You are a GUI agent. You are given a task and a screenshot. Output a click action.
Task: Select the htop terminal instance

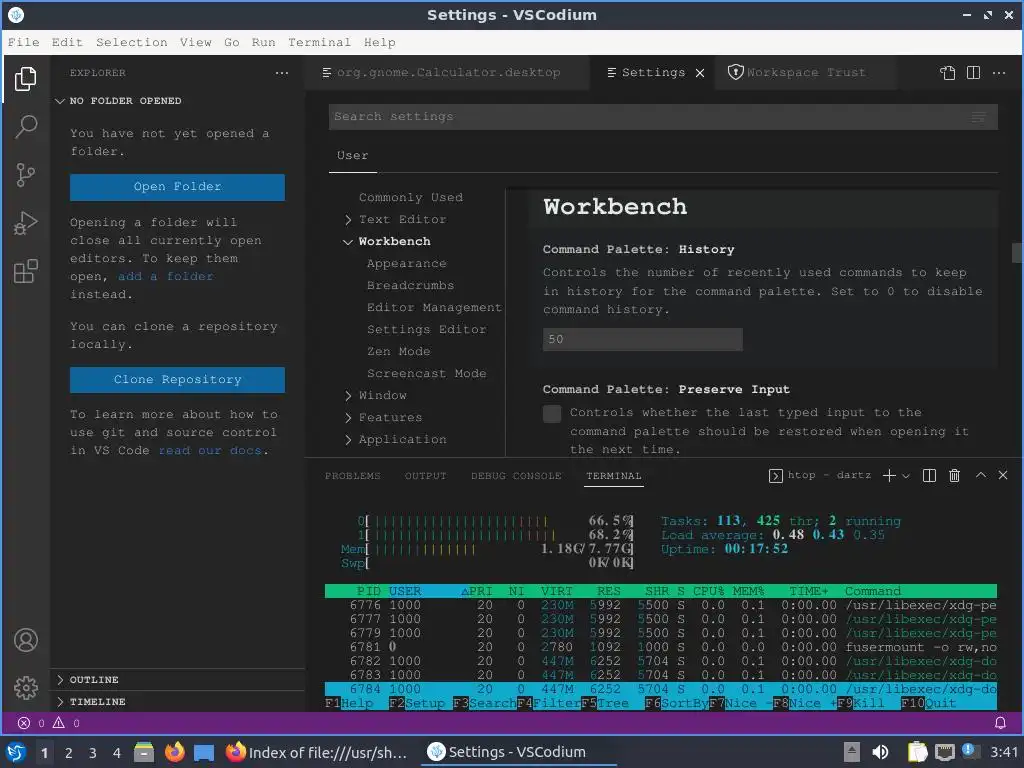point(820,475)
